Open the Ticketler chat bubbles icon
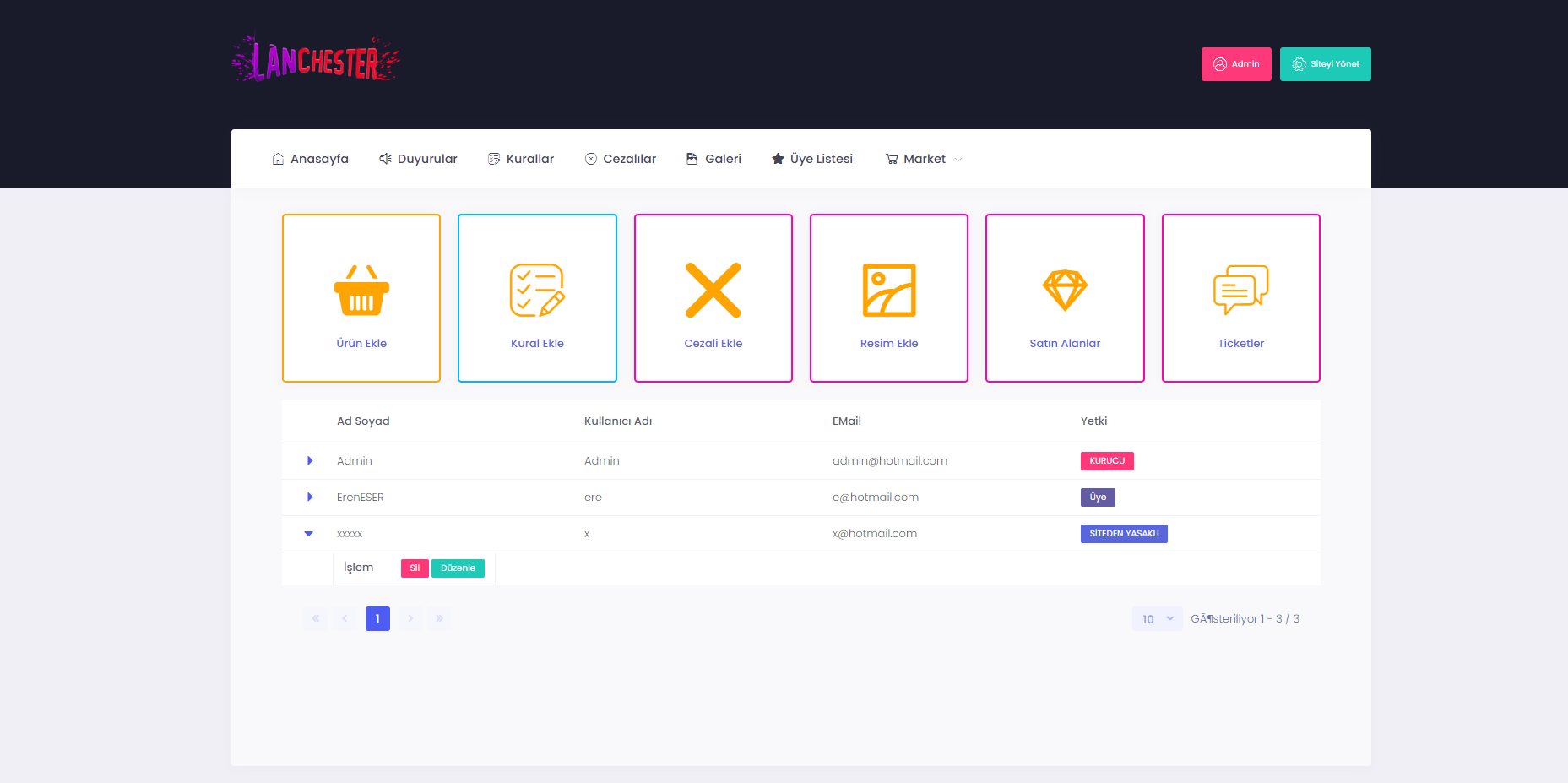 (1240, 291)
